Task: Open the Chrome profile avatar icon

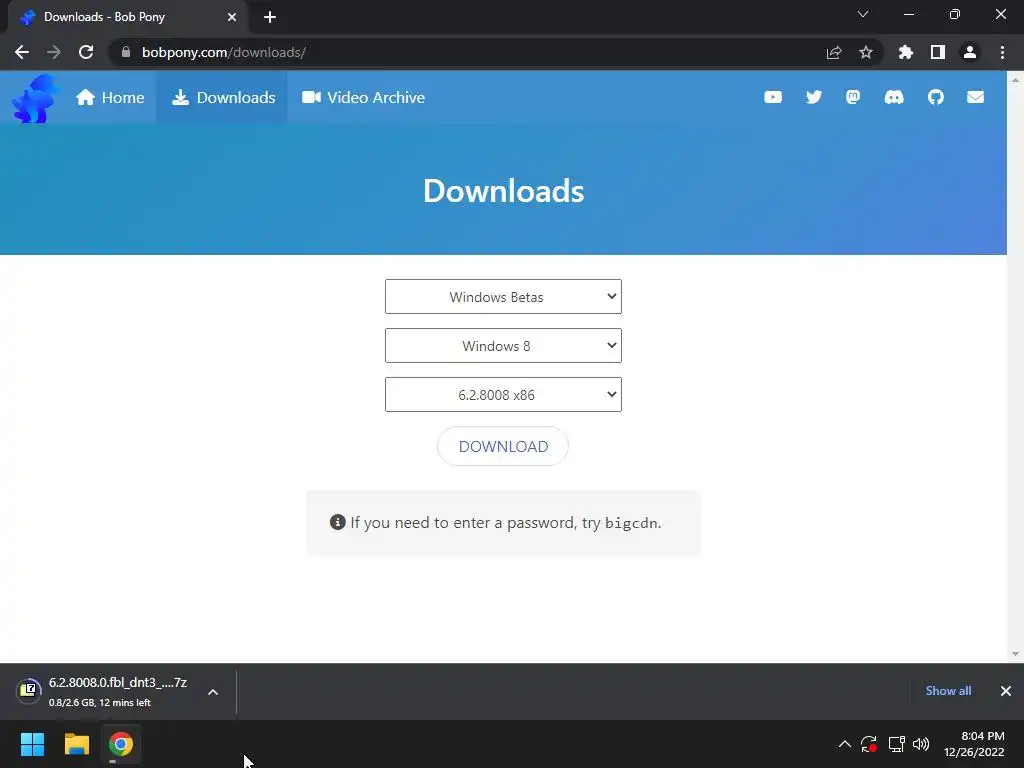Action: 970,52
